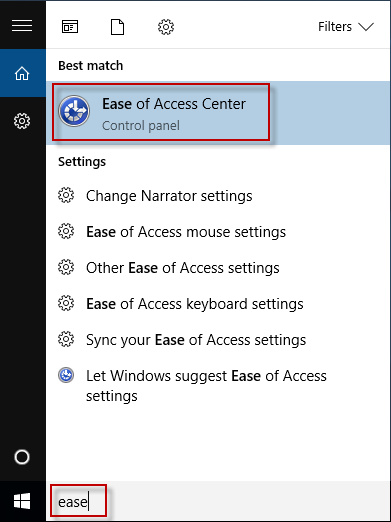Open Other Ease of Access settings
Viewport: 391px width, 522px height.
click(x=183, y=268)
